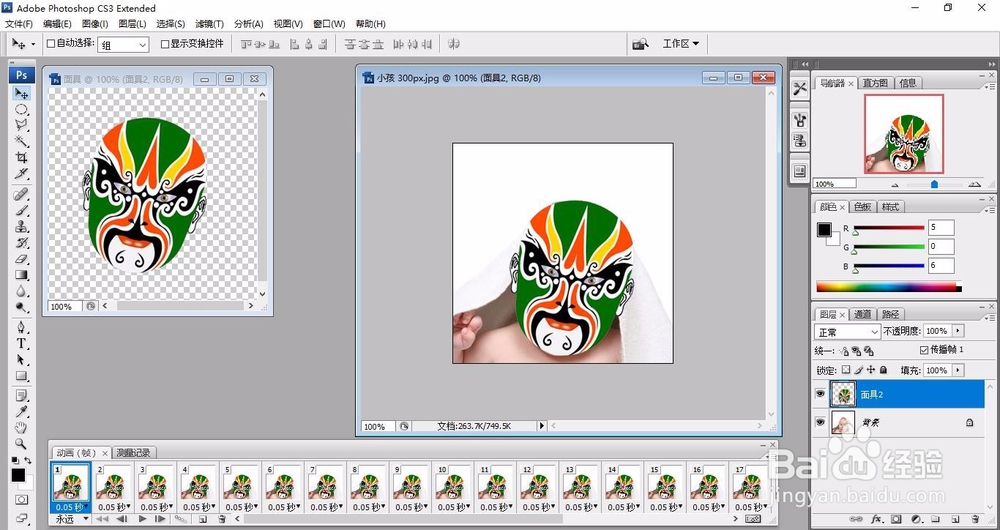Enable the 自动选择 checkbox

[51, 44]
